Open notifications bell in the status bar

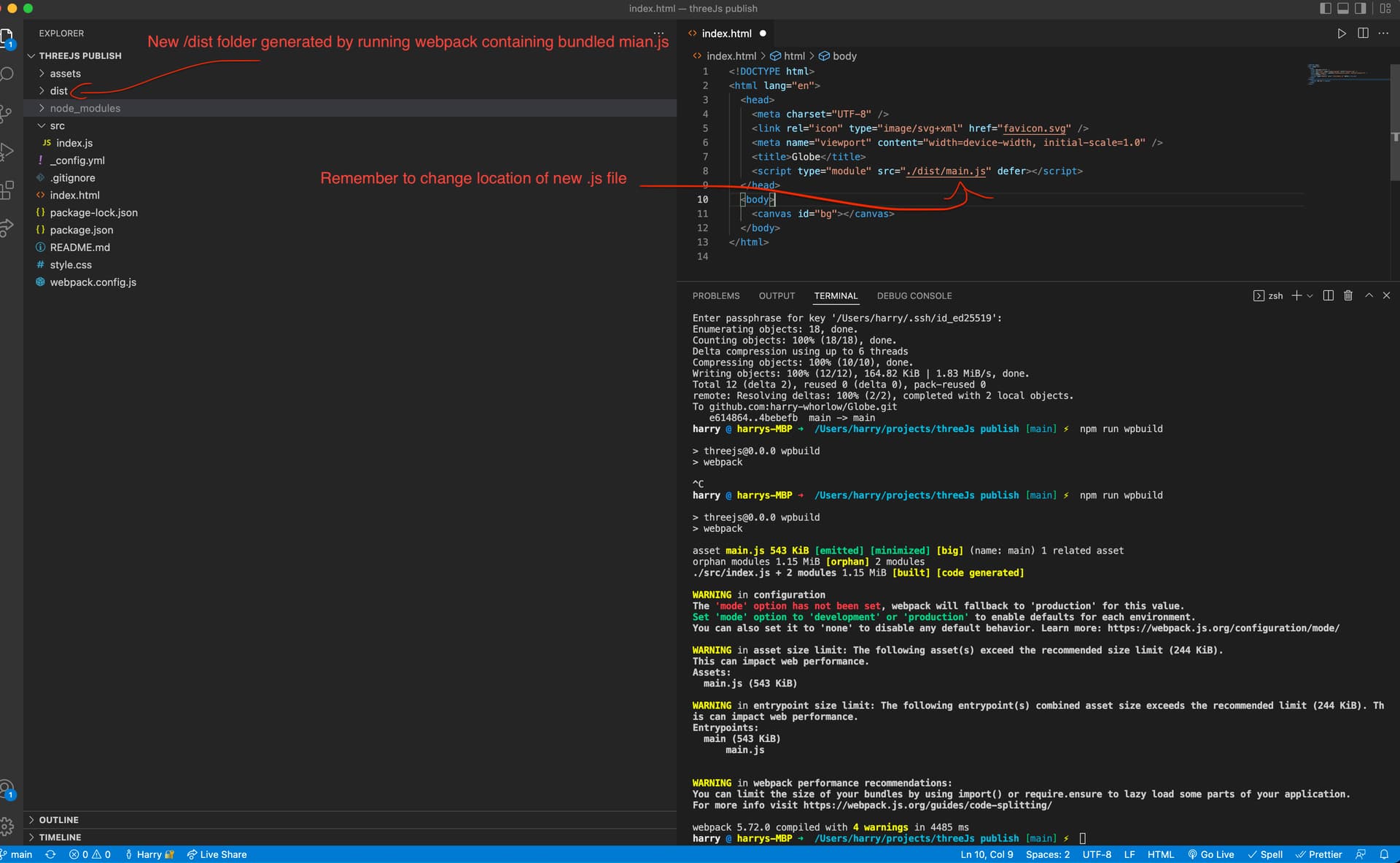[1383, 854]
